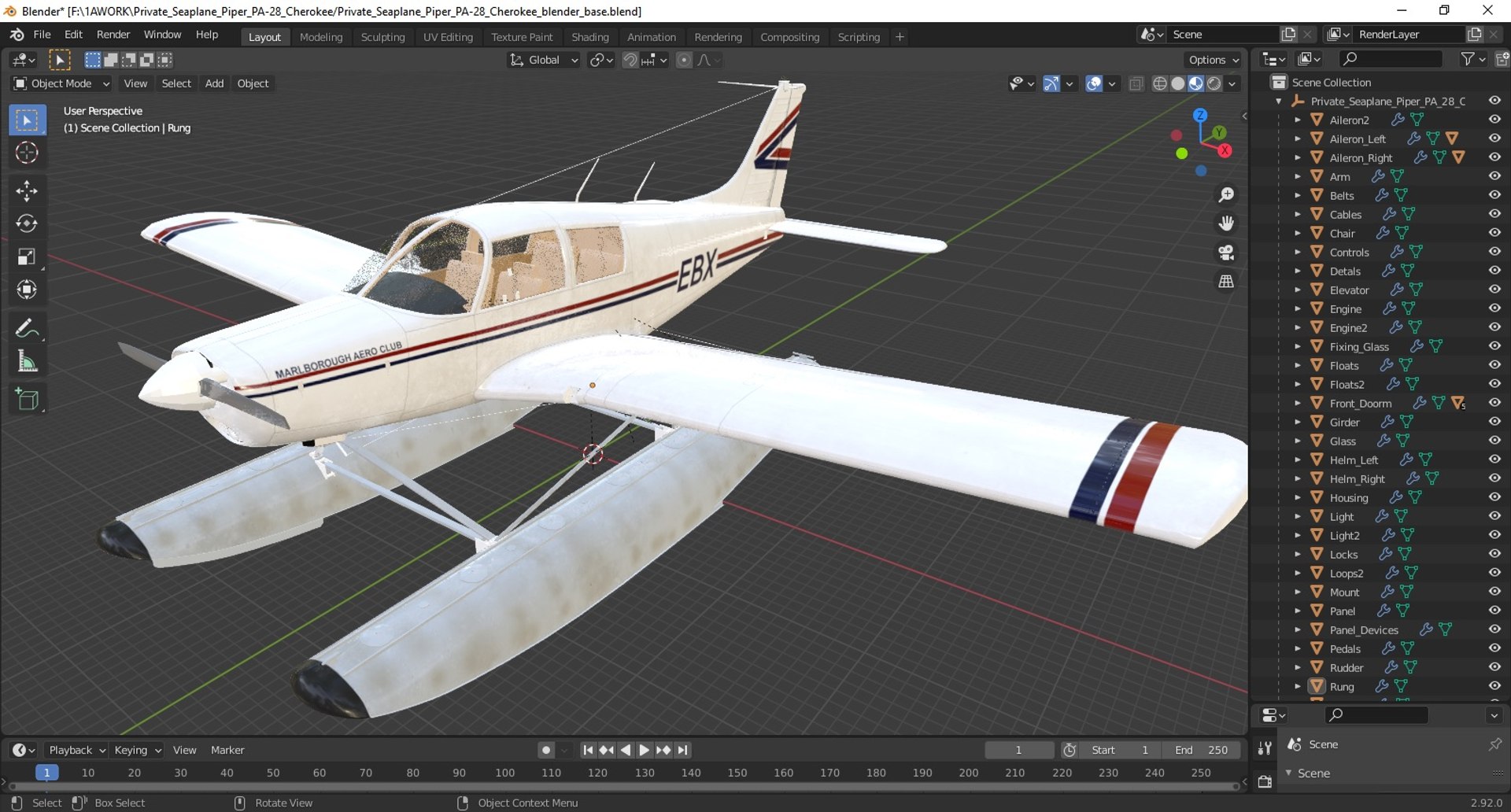Open the Global transform orientation dropdown

point(544,60)
